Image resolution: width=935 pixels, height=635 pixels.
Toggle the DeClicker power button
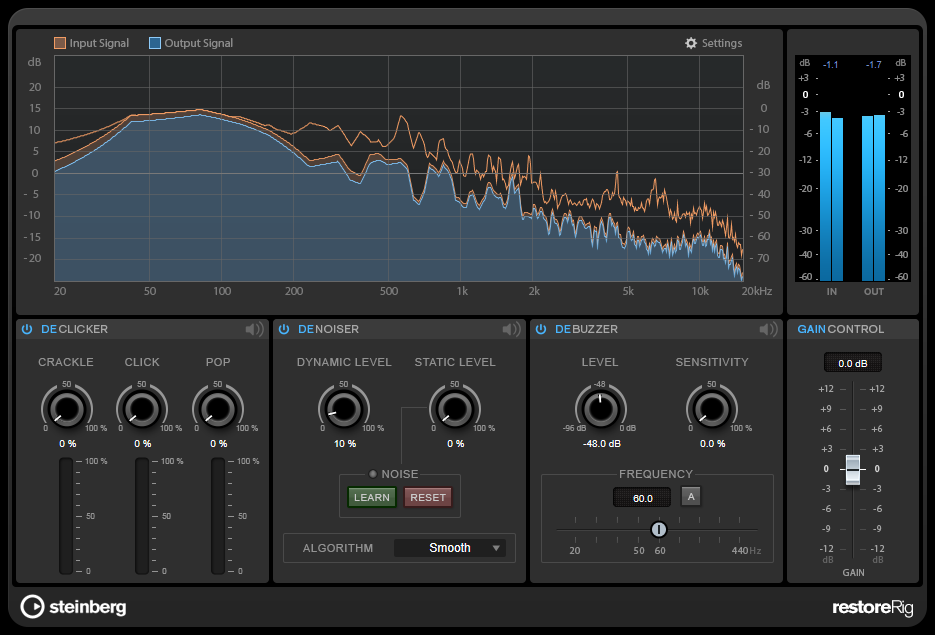click(27, 329)
